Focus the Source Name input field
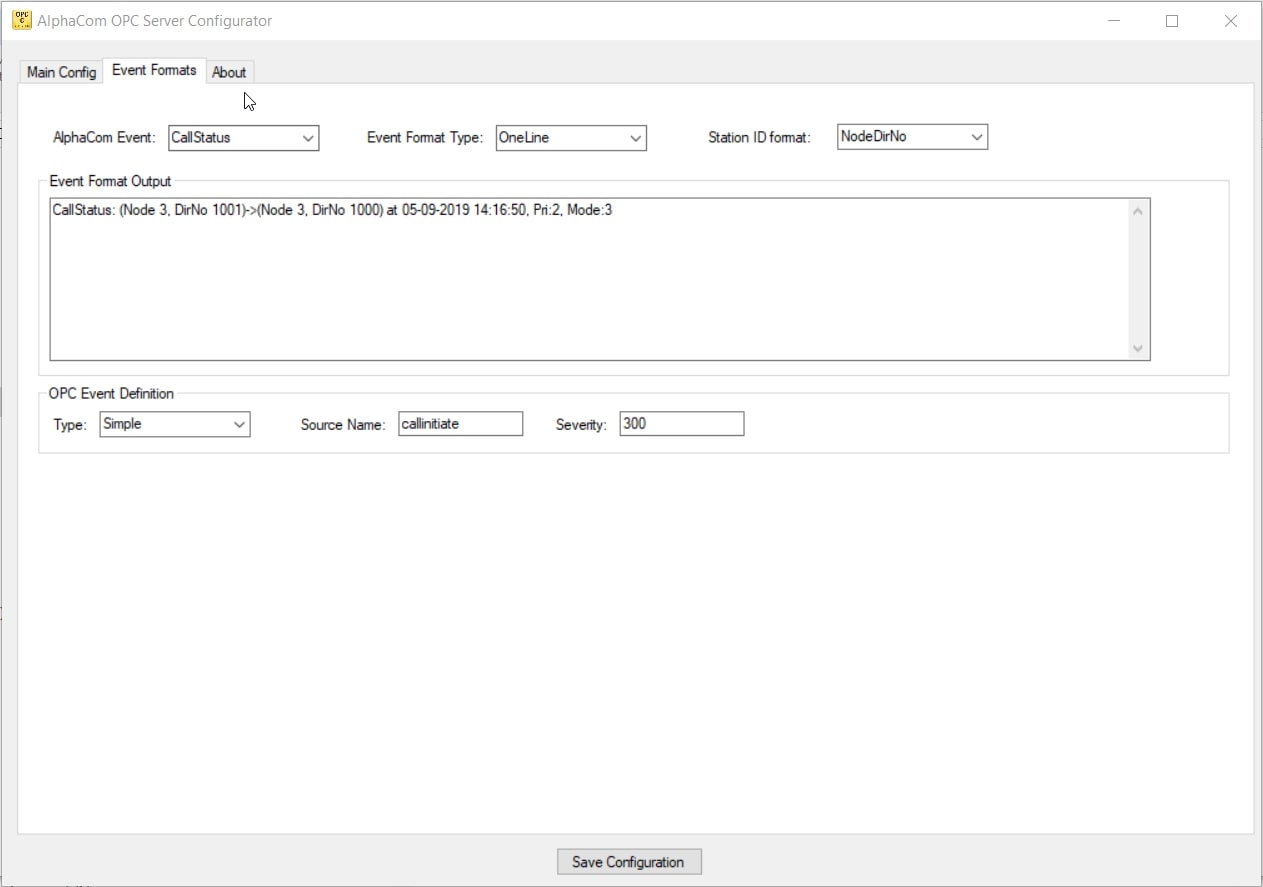1263x887 pixels. click(460, 423)
